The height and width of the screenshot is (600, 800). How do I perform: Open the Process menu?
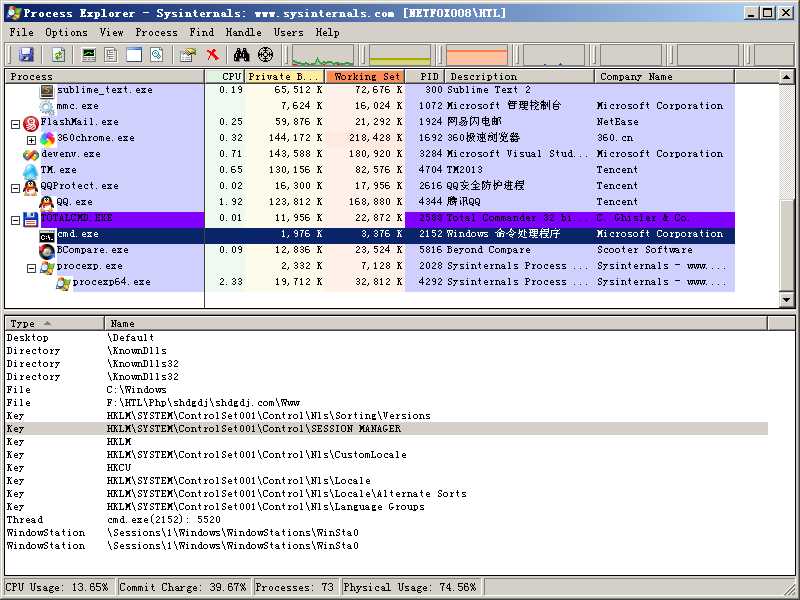156,32
